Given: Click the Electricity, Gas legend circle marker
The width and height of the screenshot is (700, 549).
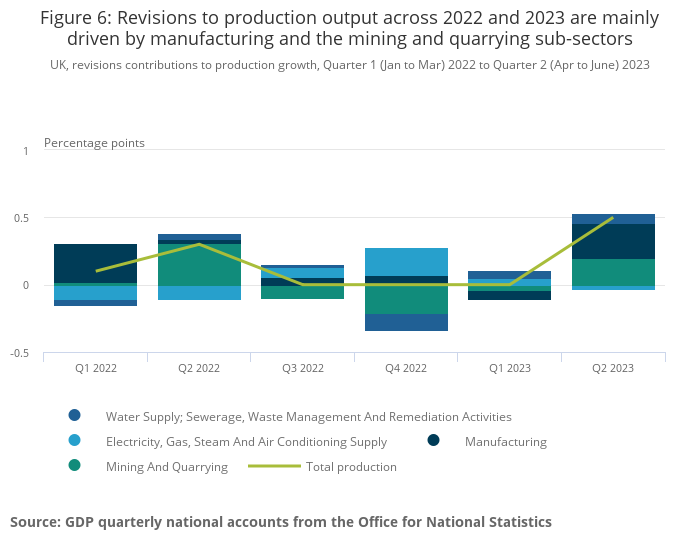Looking at the screenshot, I should 74,441.
